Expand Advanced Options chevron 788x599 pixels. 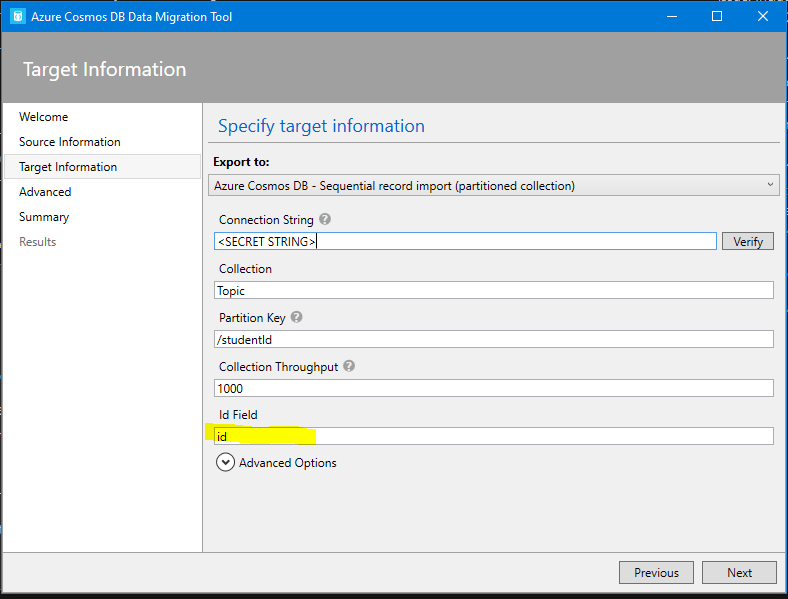tap(225, 462)
